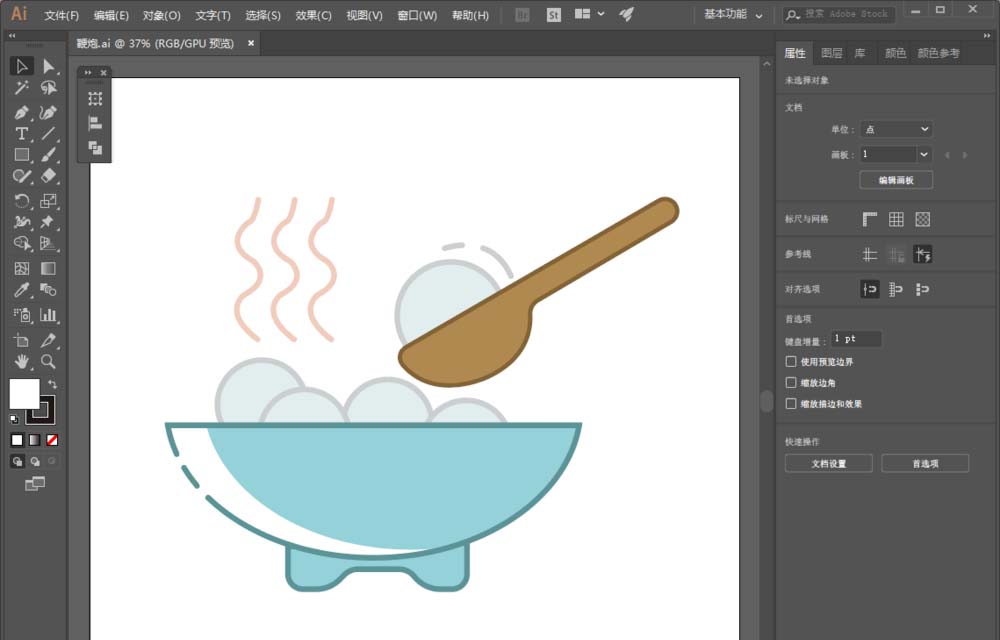Viewport: 1000px width, 640px height.
Task: Tick the 缩放边角 checkbox
Action: pyautogui.click(x=791, y=382)
